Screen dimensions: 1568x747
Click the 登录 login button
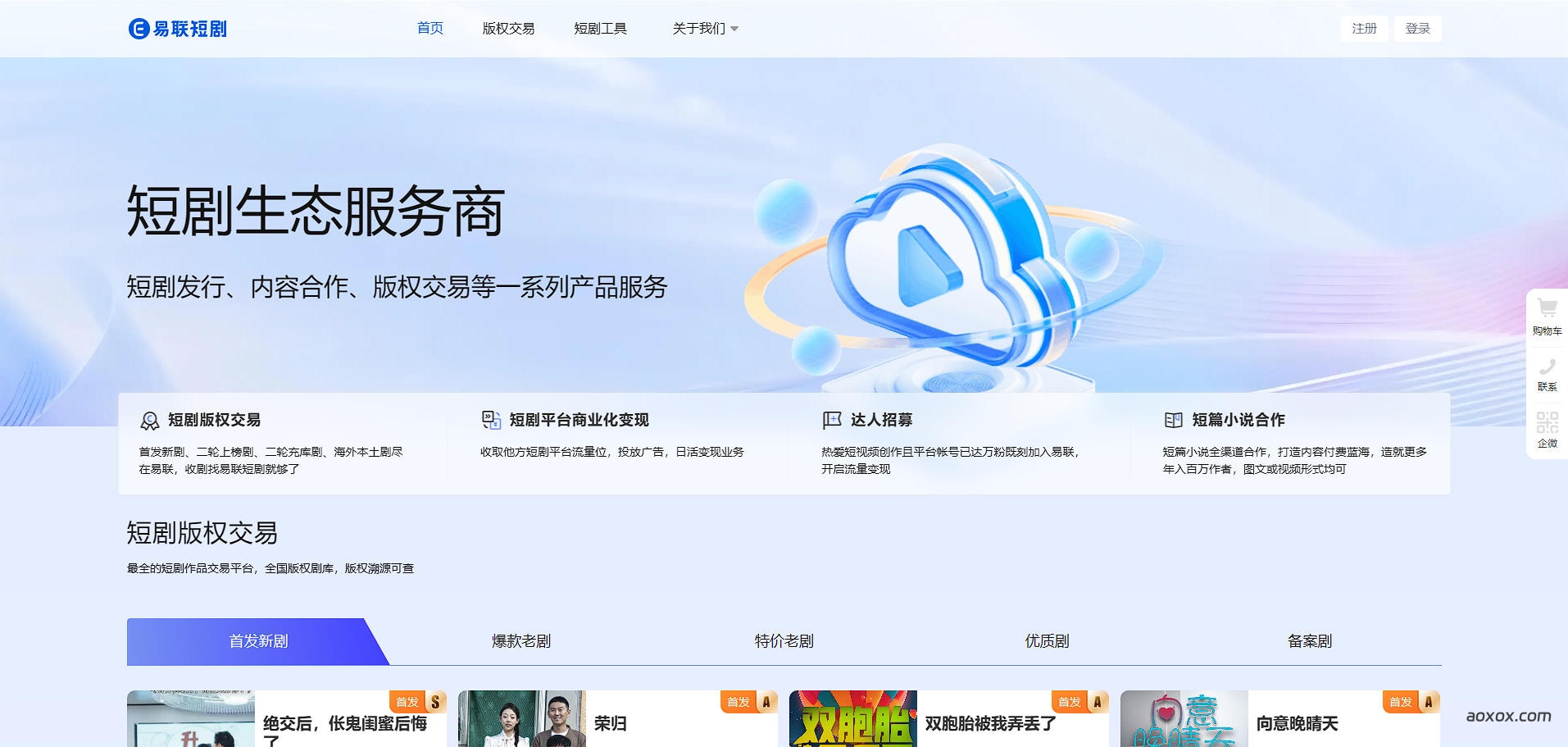tap(1417, 28)
